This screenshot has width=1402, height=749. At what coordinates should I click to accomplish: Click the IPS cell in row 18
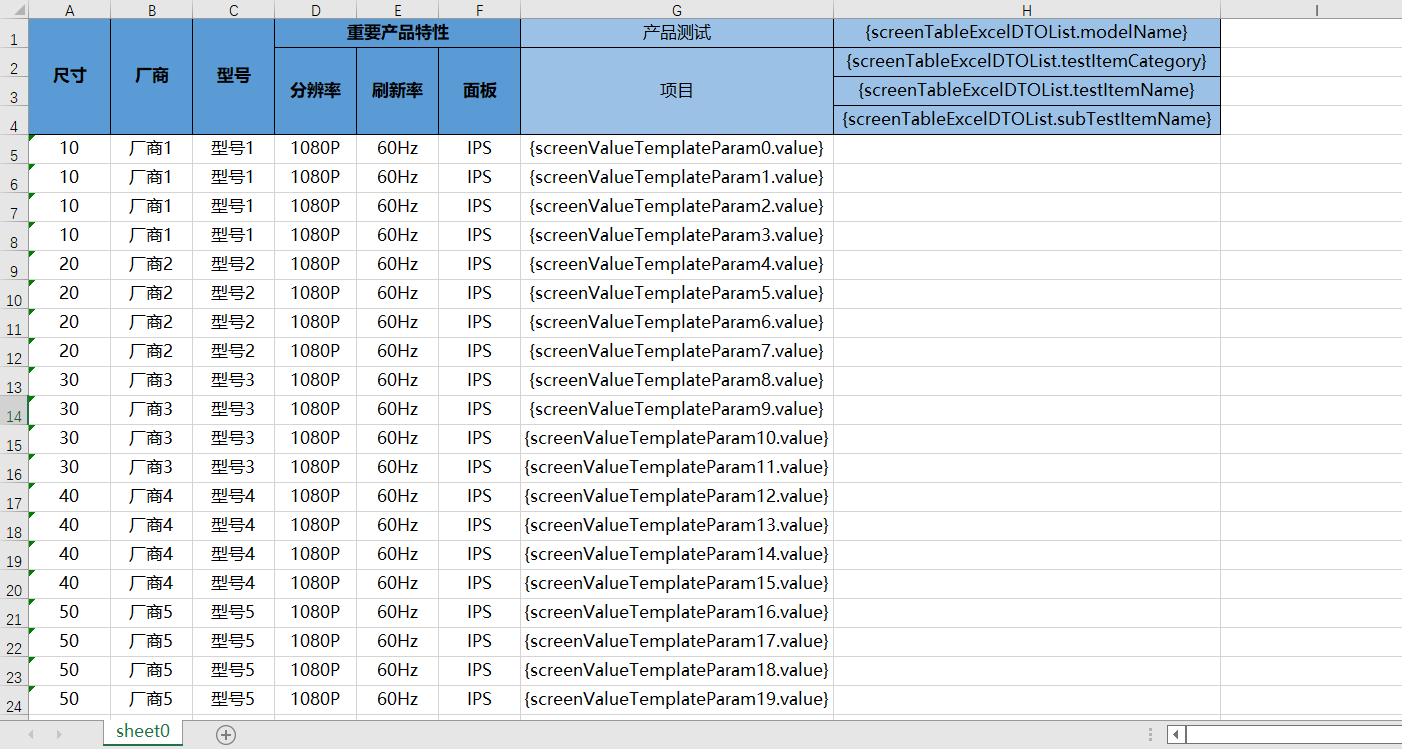tap(479, 526)
